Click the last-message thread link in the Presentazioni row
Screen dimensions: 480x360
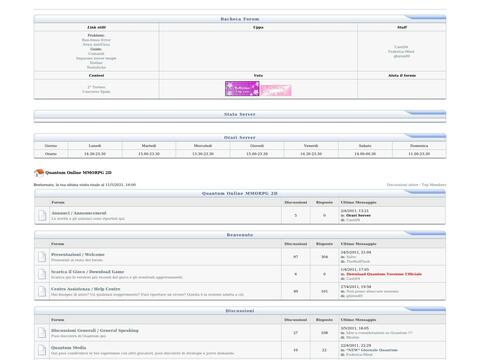click(x=351, y=257)
